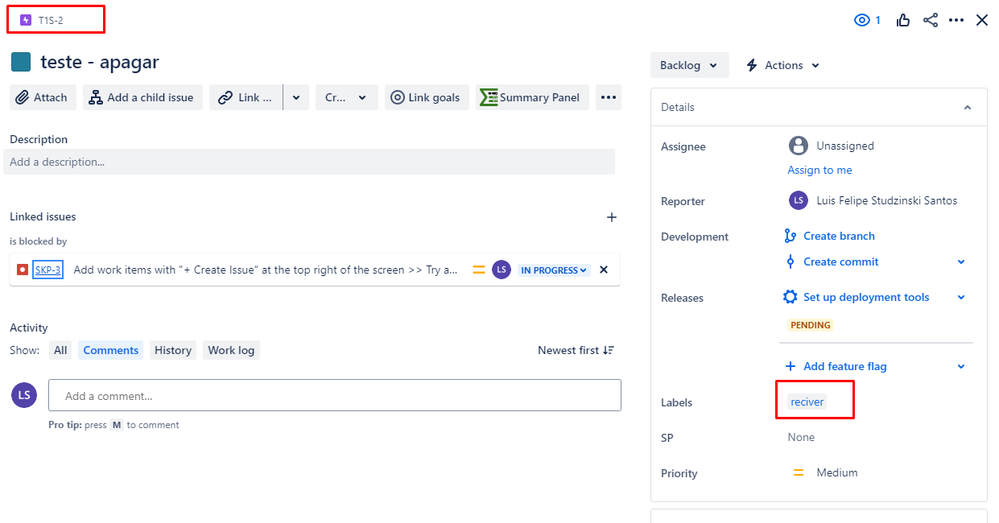Click the plus icon beside Linked issues
Image resolution: width=999 pixels, height=523 pixels.
click(x=612, y=217)
